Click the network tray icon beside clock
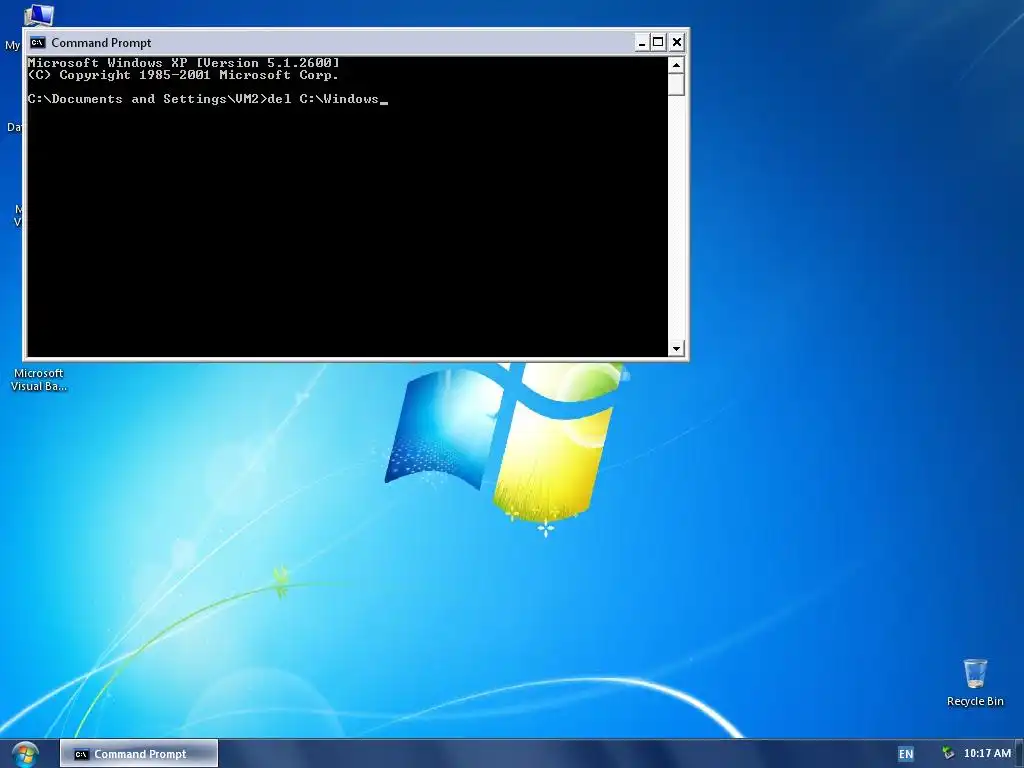The height and width of the screenshot is (768, 1024). pos(948,753)
